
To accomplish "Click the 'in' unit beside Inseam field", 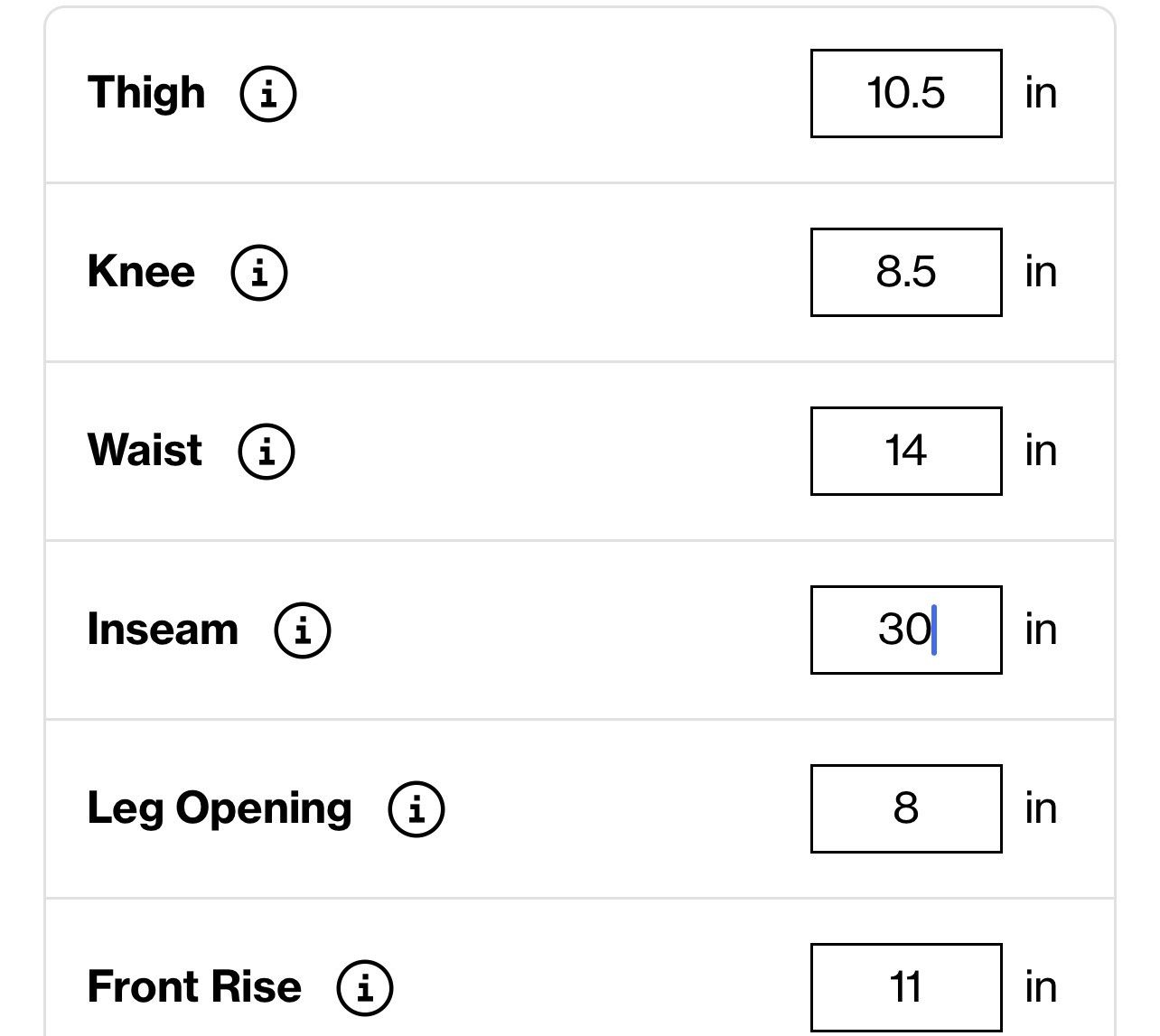I will click(1041, 630).
